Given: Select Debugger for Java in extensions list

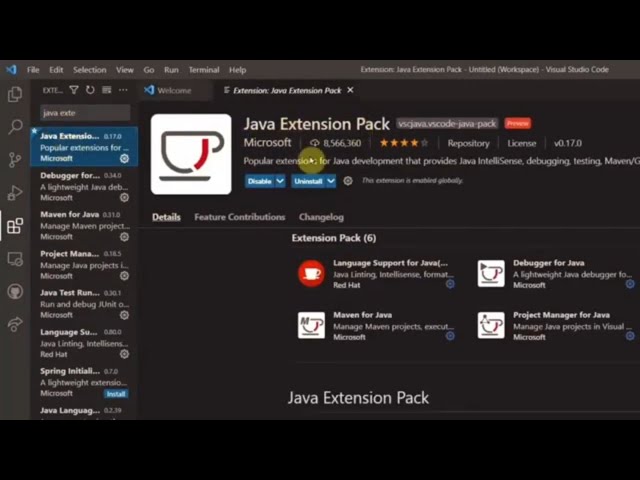Looking at the screenshot, I should tap(84, 187).
